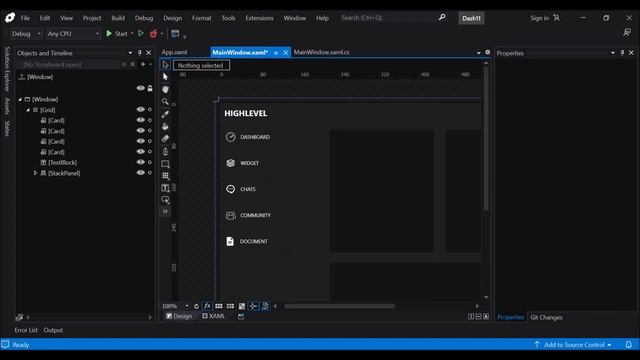Click Add to Source Control
This screenshot has width=640, height=360.
click(573, 345)
